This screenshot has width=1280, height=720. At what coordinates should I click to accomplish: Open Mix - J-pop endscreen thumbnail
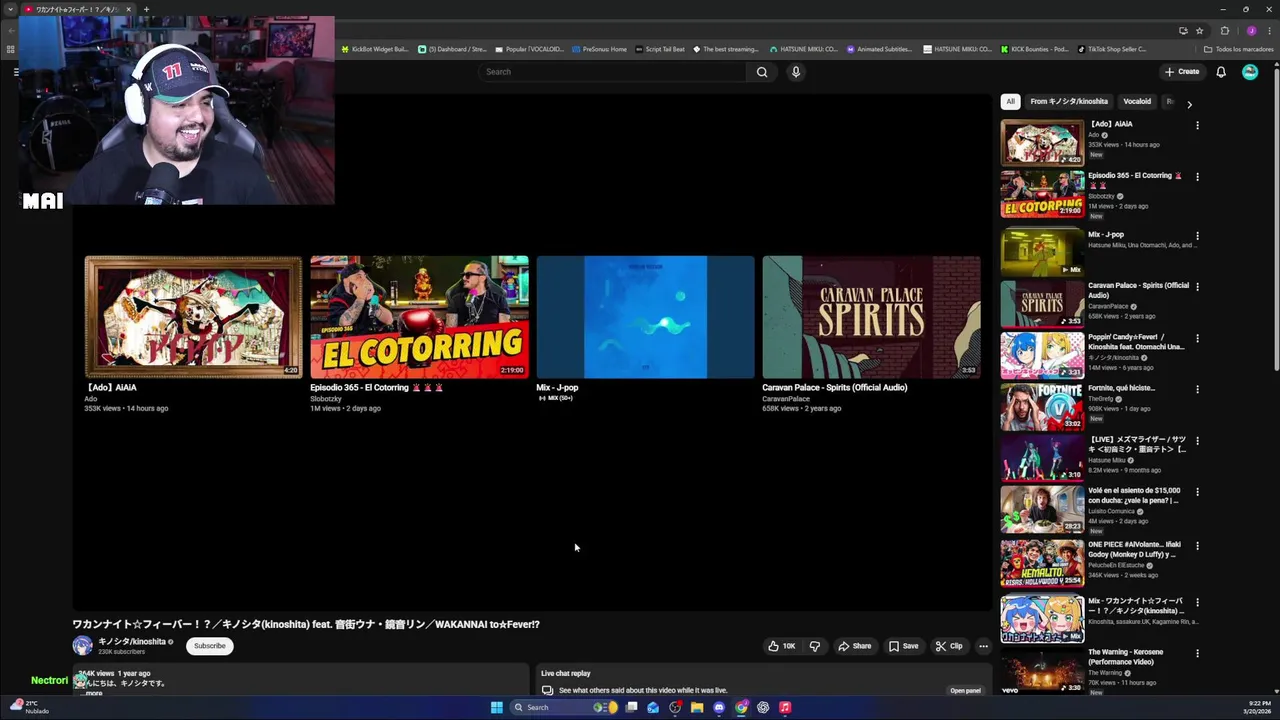coord(645,317)
